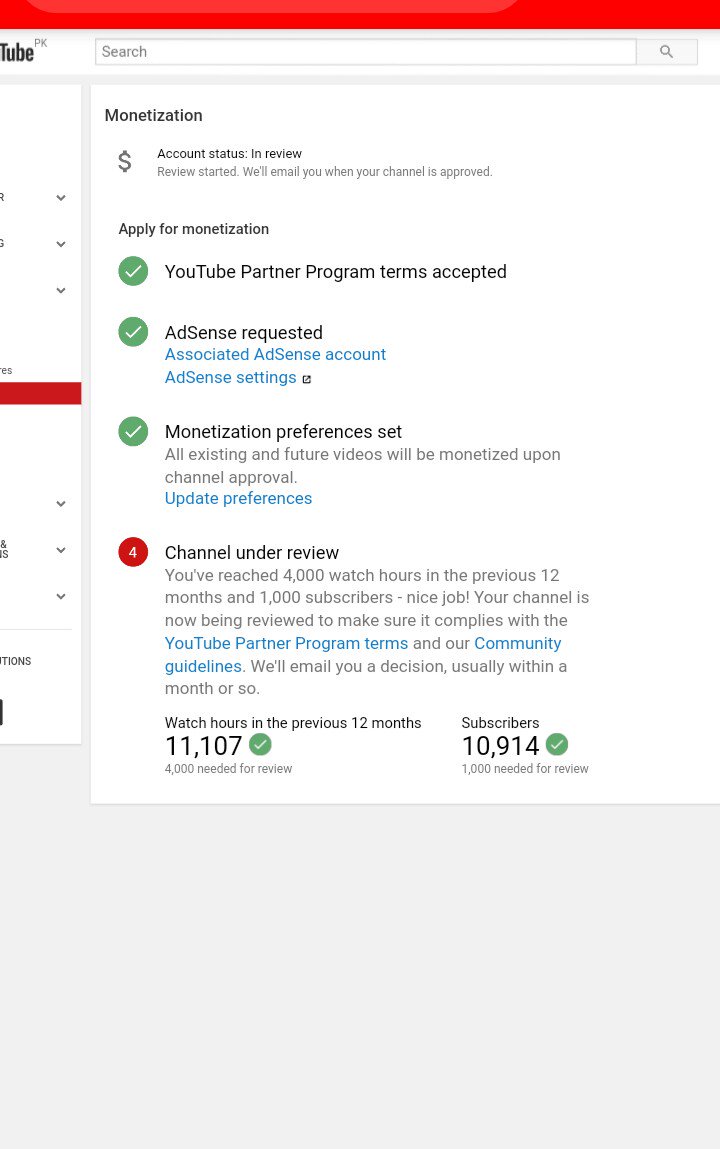Click the 'Monetization preferences set' text
The image size is (720, 1149).
click(x=283, y=432)
